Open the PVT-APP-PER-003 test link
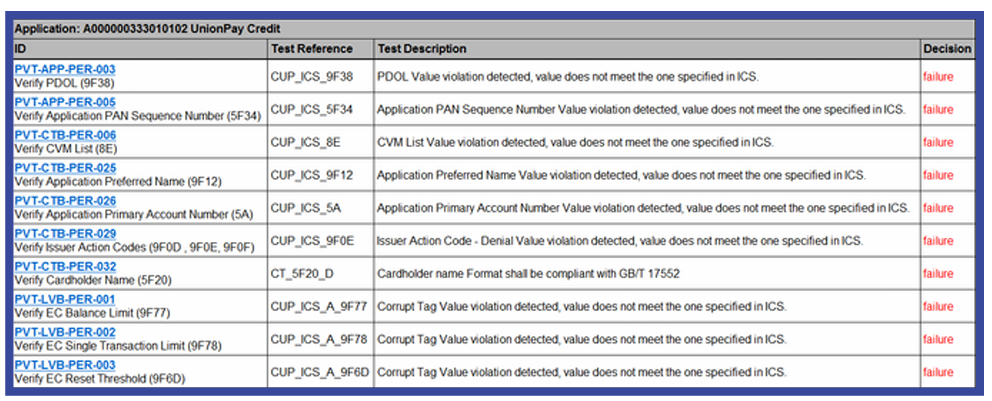 click(x=64, y=69)
